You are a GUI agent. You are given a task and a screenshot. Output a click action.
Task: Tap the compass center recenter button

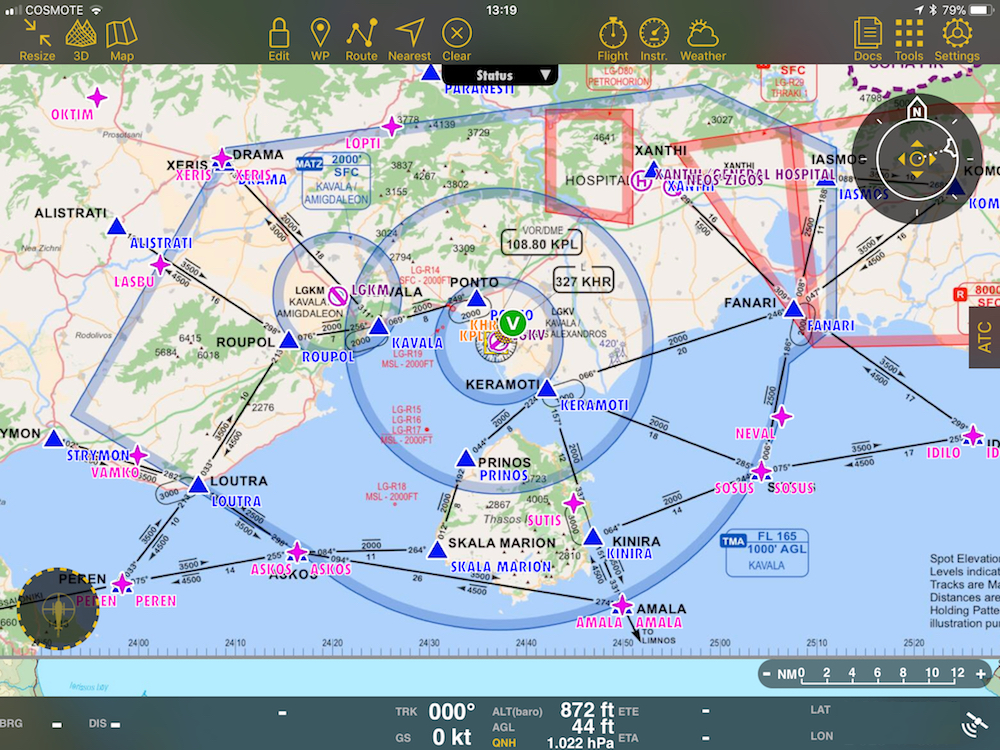click(x=916, y=159)
